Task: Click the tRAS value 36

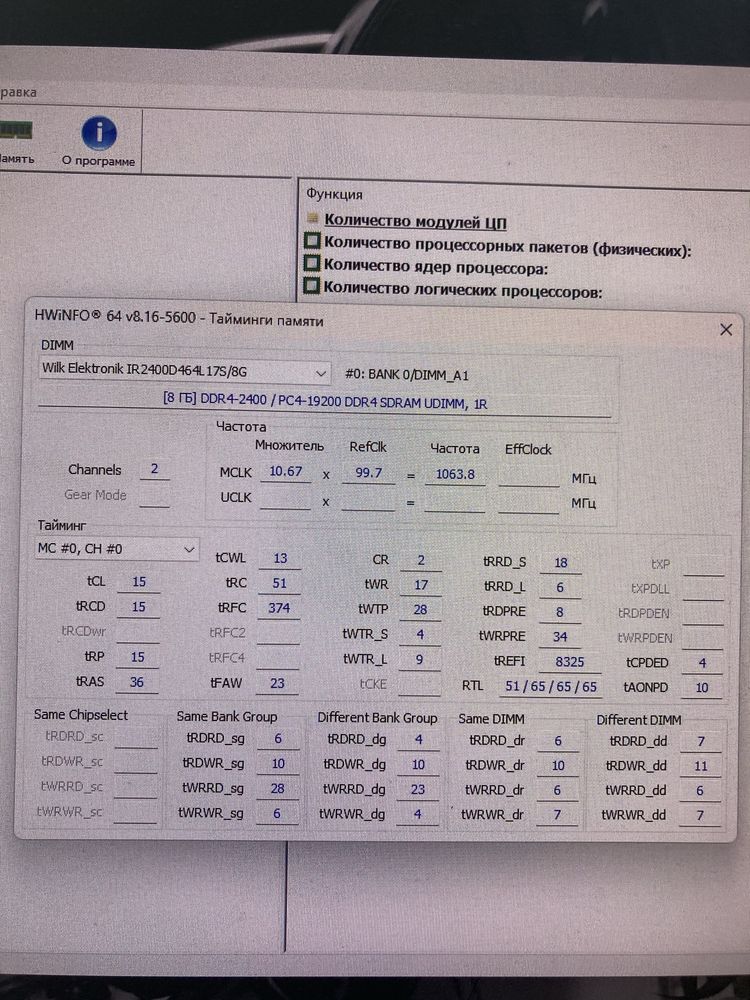Action: (x=137, y=682)
